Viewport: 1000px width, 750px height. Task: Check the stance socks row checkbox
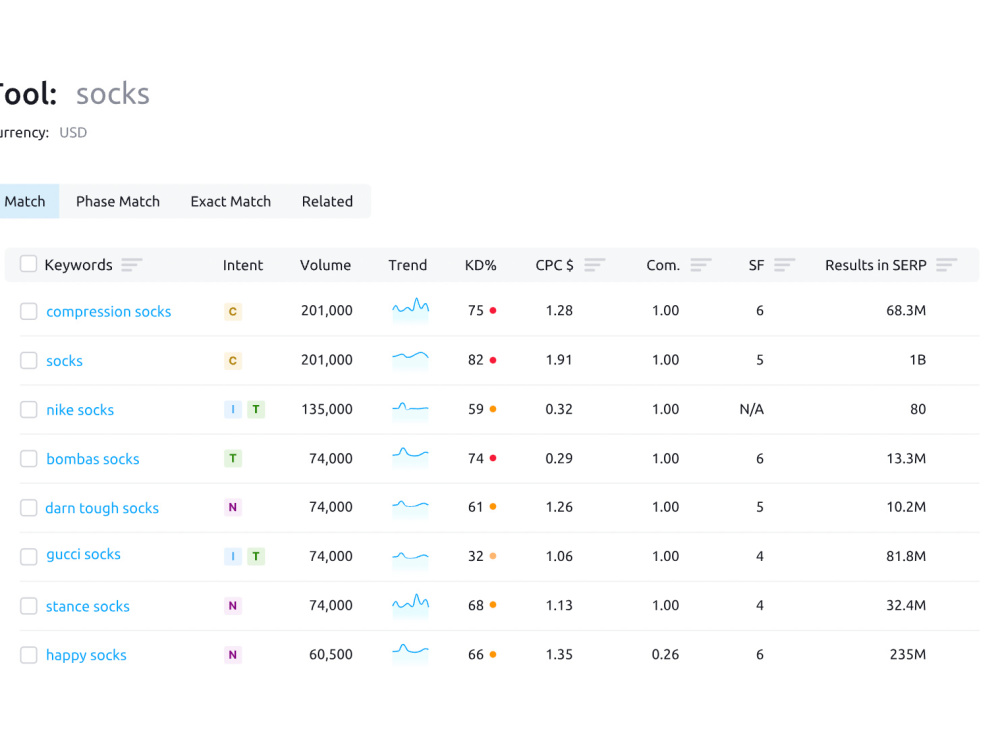29,606
